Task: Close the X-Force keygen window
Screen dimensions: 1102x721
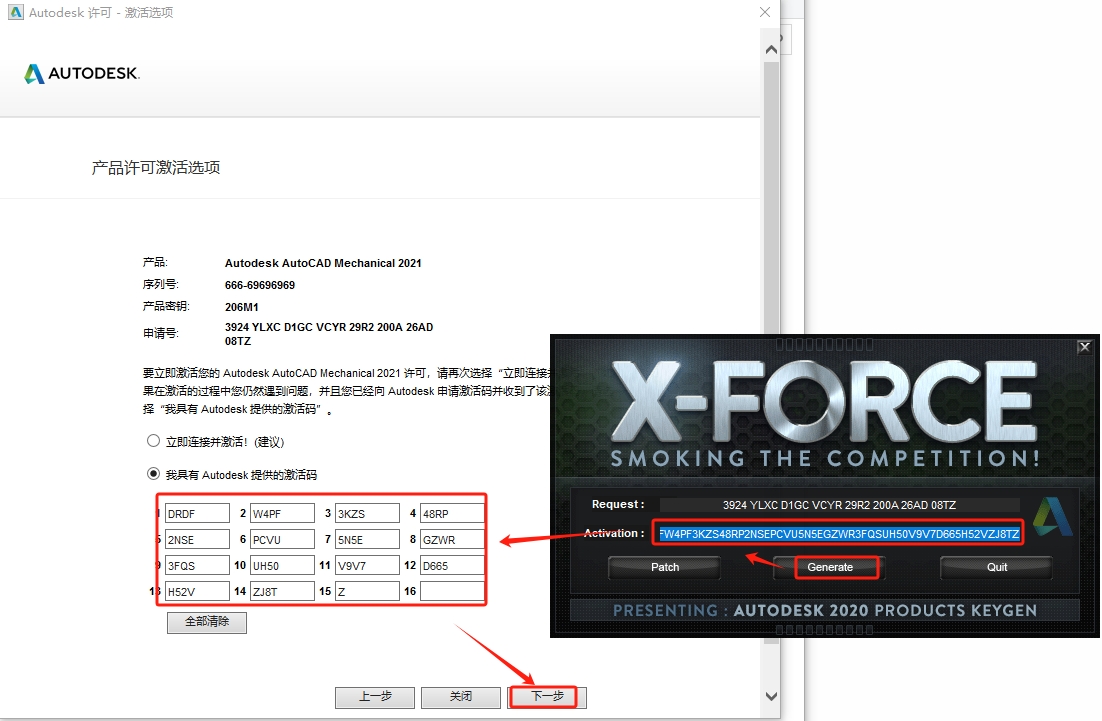Action: (x=1084, y=346)
